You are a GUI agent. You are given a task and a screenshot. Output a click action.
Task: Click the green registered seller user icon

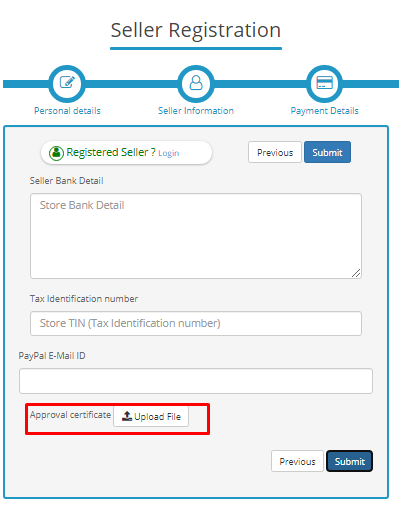pos(56,153)
